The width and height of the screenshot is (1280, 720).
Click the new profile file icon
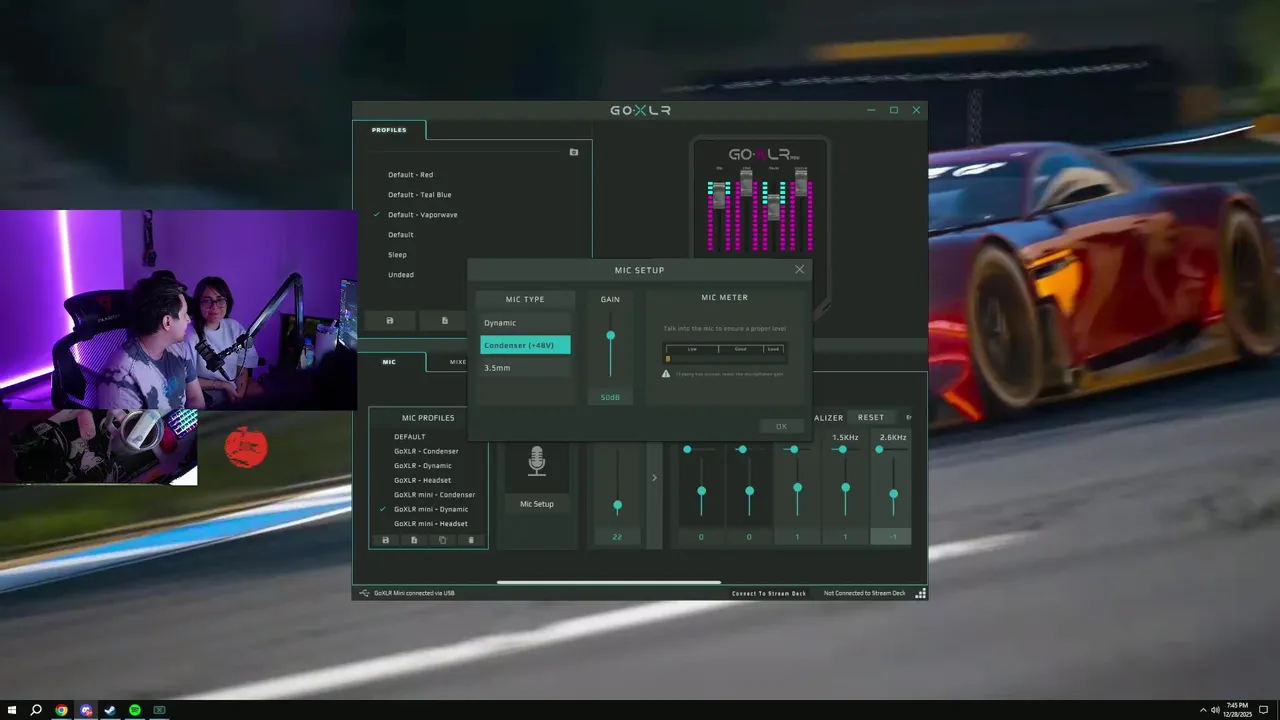[x=445, y=321]
